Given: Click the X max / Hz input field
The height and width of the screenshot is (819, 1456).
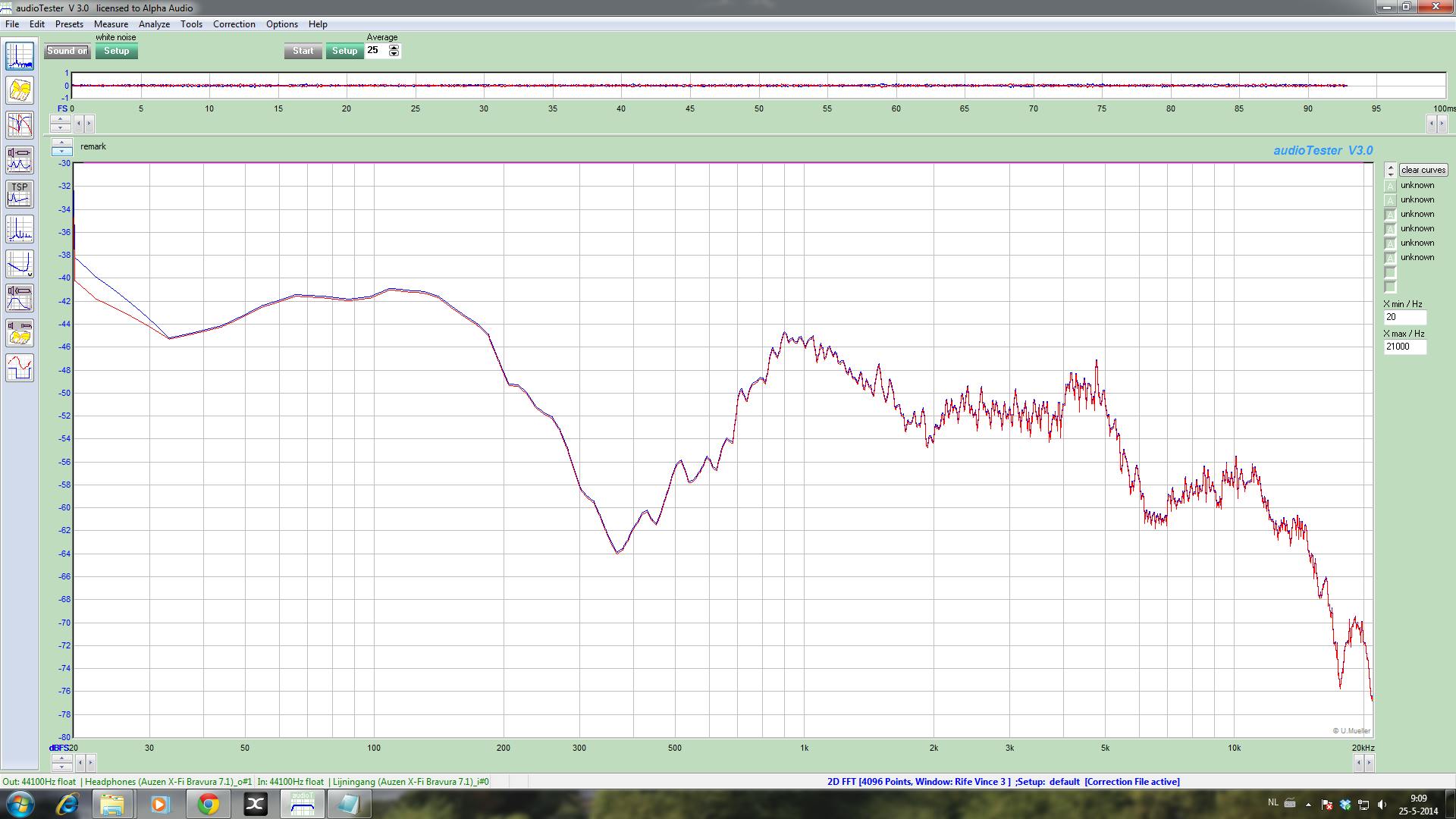Looking at the screenshot, I should (1404, 347).
